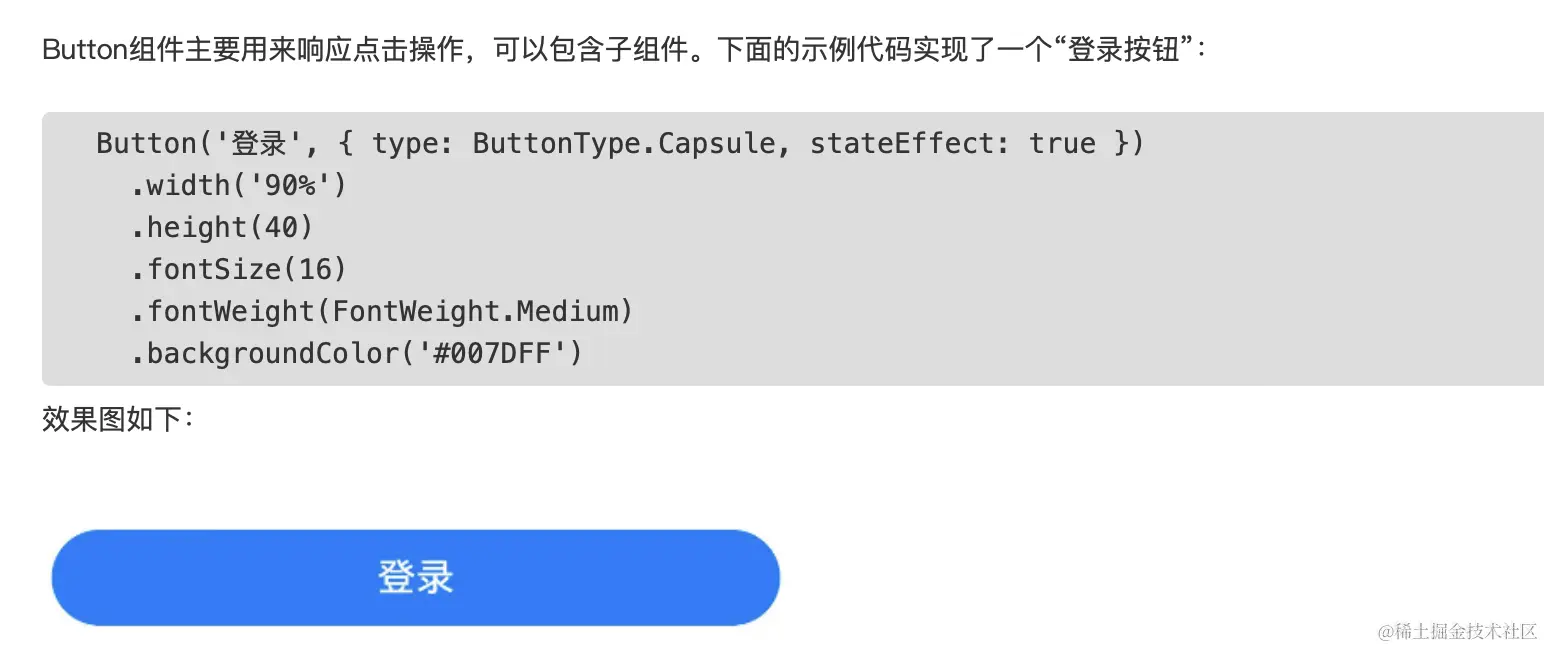Click the stateEffect: true code text
The width and height of the screenshot is (1544, 648).
(950, 143)
